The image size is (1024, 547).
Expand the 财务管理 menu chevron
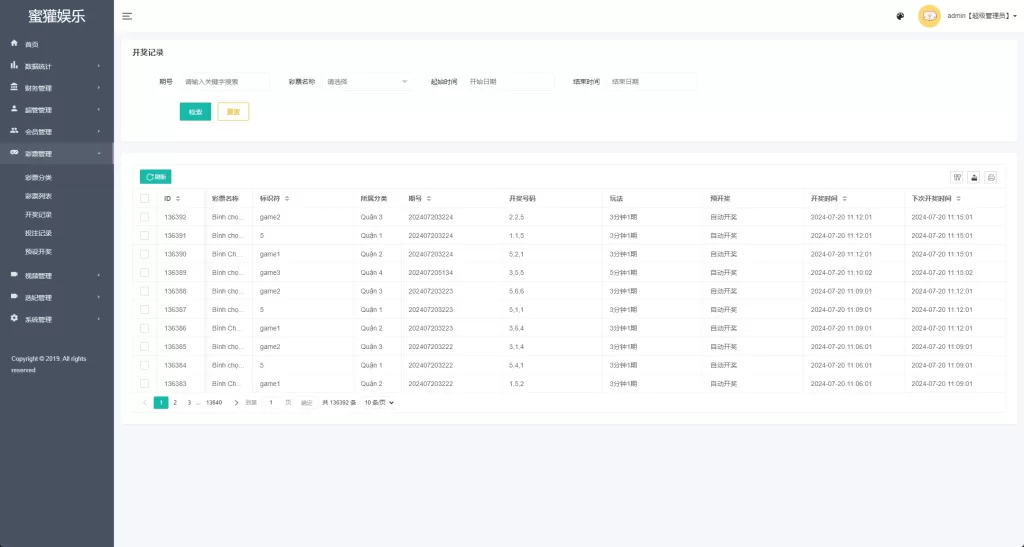click(x=99, y=87)
